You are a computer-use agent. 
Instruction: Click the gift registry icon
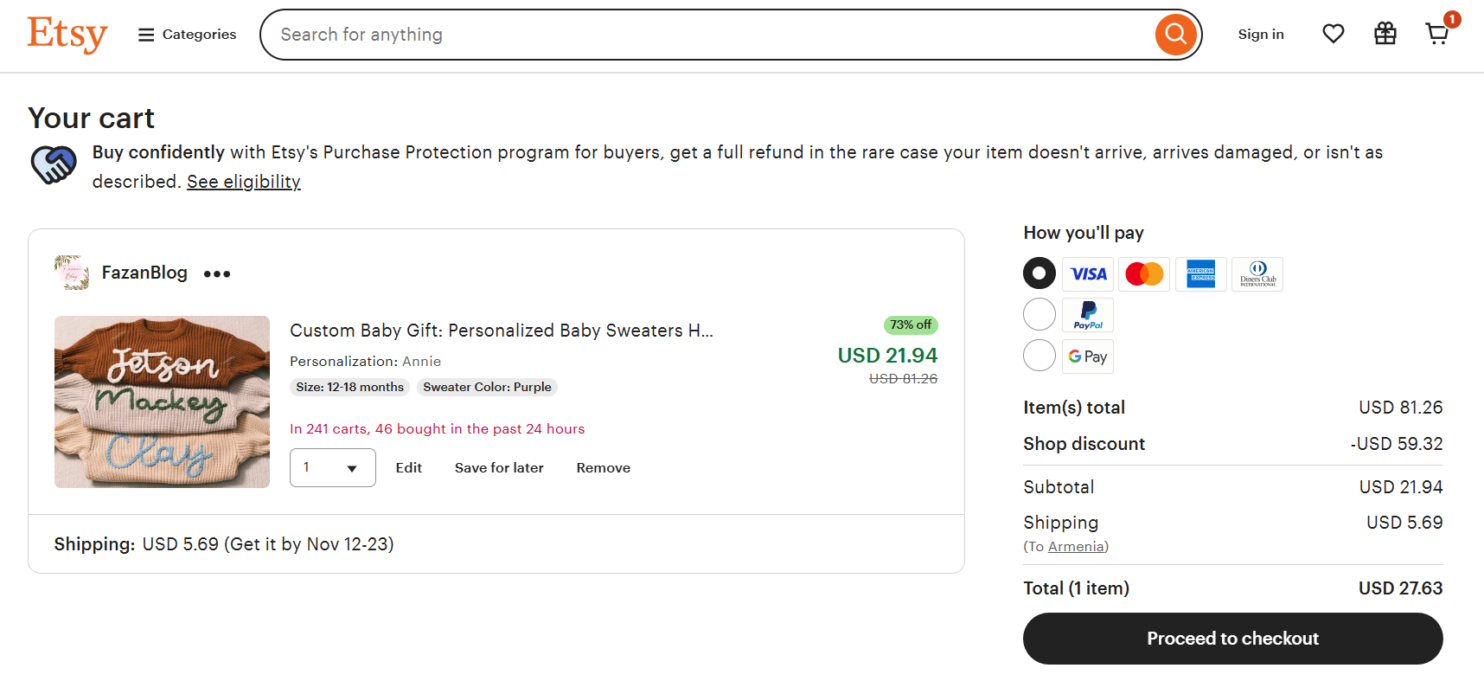tap(1385, 33)
